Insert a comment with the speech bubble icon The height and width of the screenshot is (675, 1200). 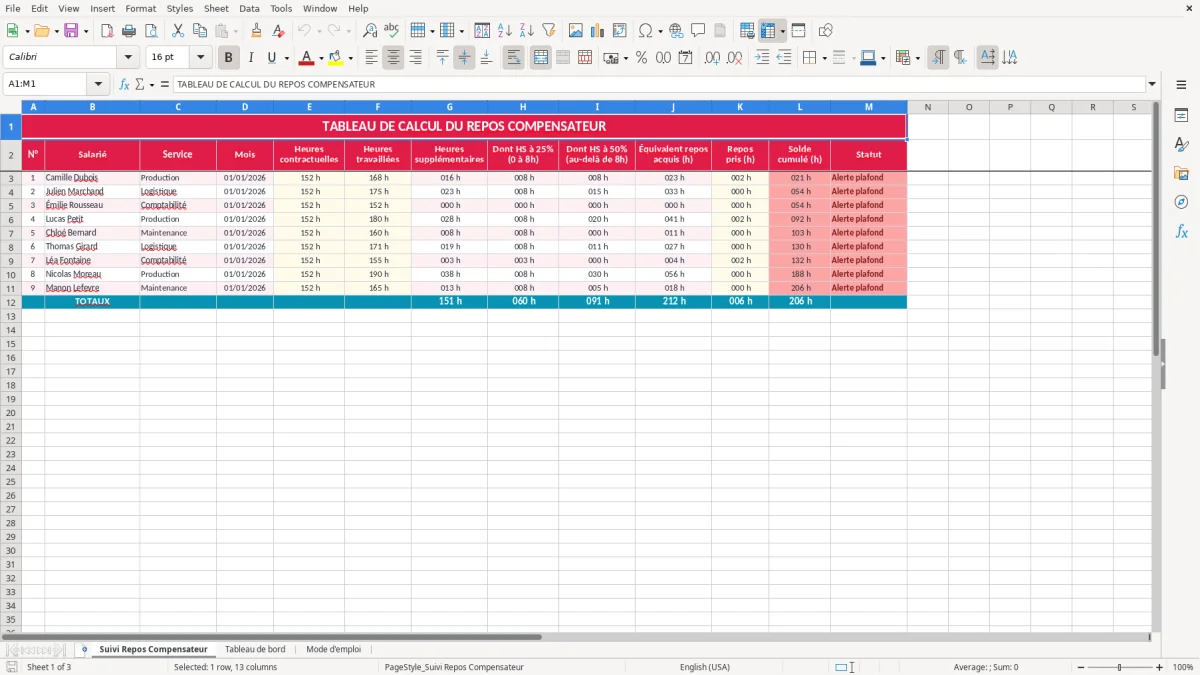(x=698, y=31)
